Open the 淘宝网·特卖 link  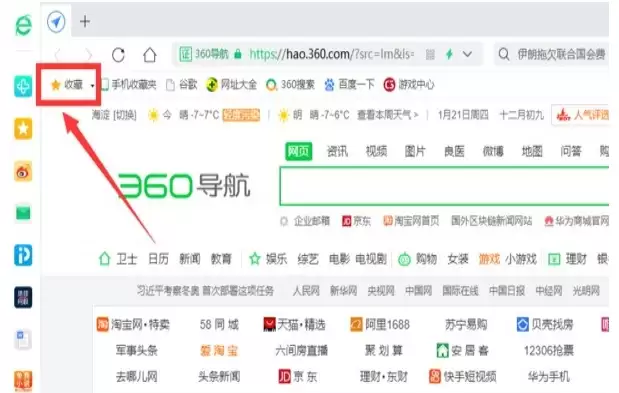pyautogui.click(x=133, y=325)
